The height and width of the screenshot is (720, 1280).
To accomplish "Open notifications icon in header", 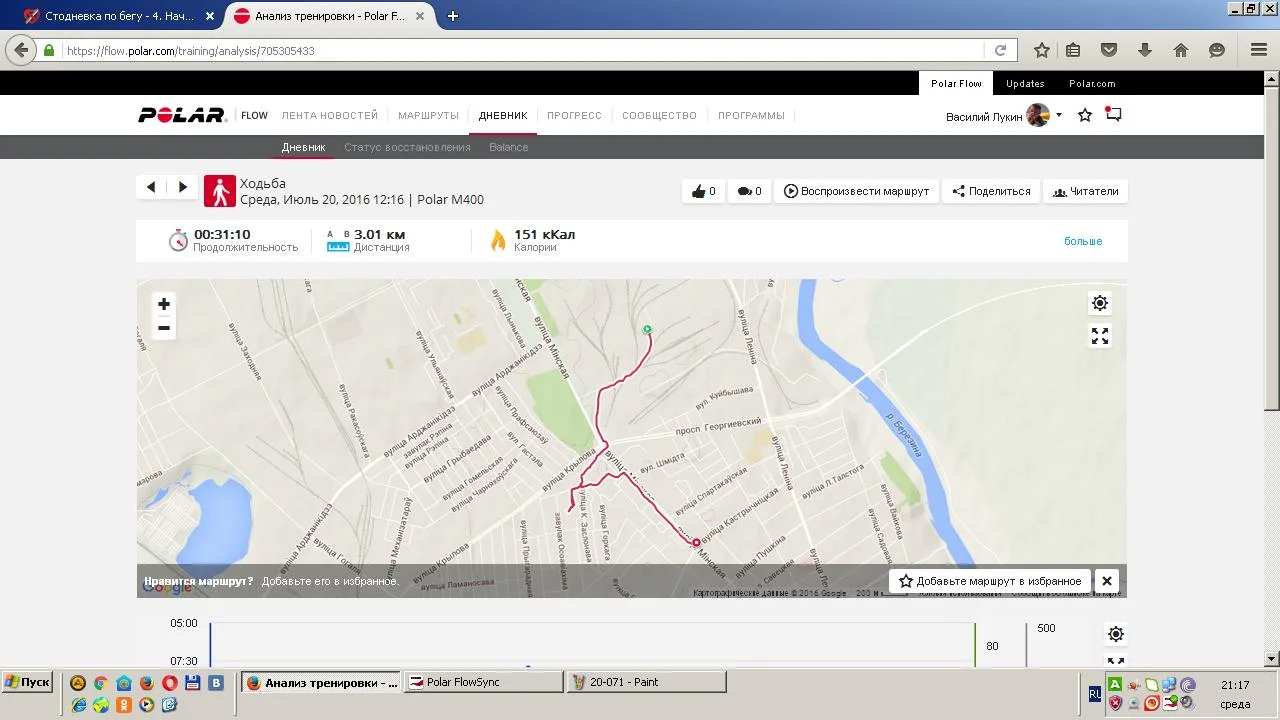I will [1113, 115].
